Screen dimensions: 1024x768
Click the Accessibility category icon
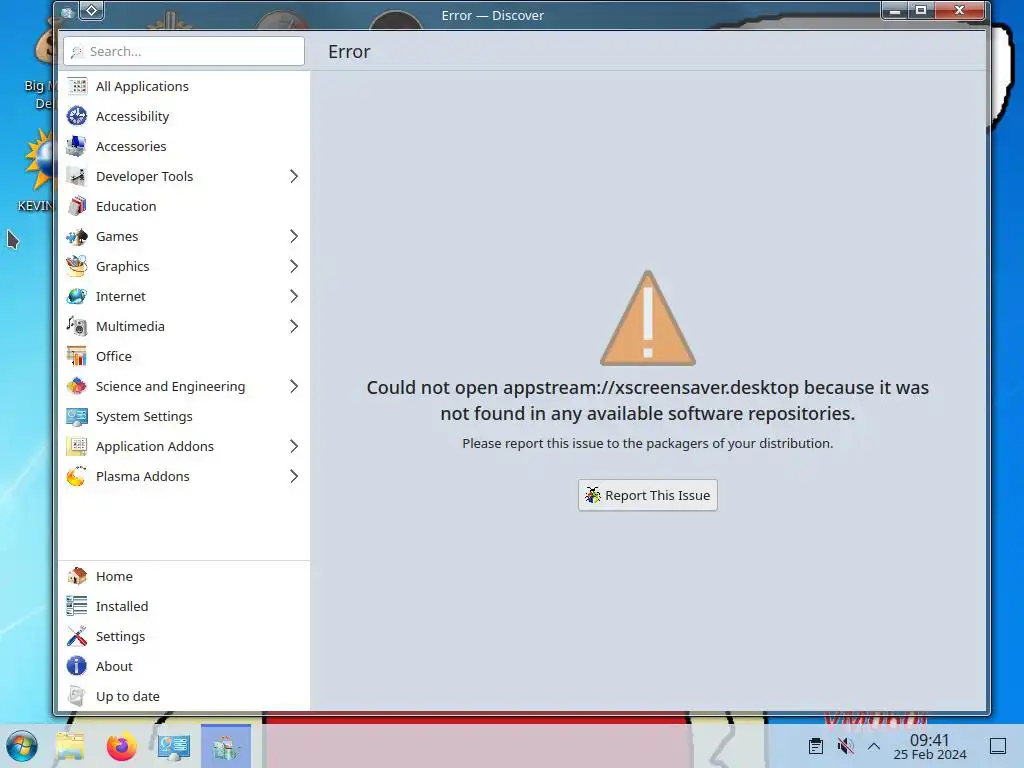click(x=76, y=116)
